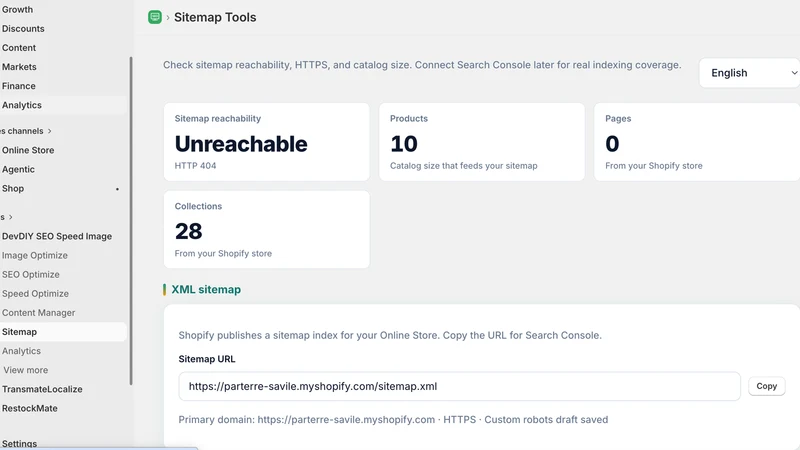Click the Sitemap reachability card
This screenshot has width=800, height=450.
click(266, 142)
